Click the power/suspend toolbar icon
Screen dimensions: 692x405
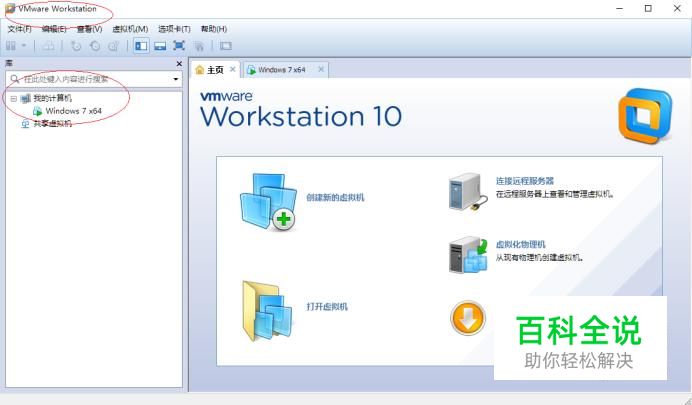(11, 46)
